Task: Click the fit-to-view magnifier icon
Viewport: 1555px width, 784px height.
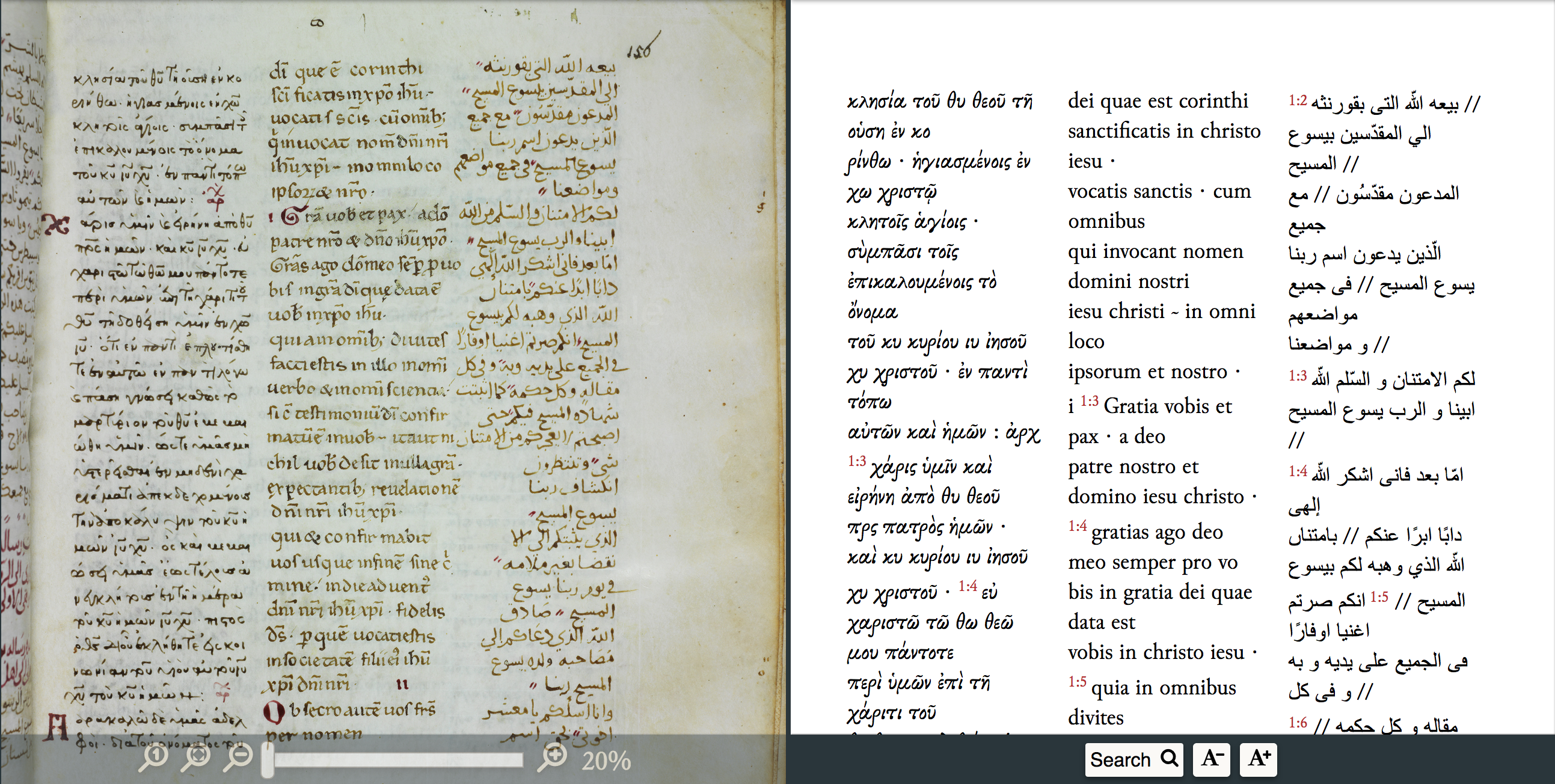Action: 196,759
